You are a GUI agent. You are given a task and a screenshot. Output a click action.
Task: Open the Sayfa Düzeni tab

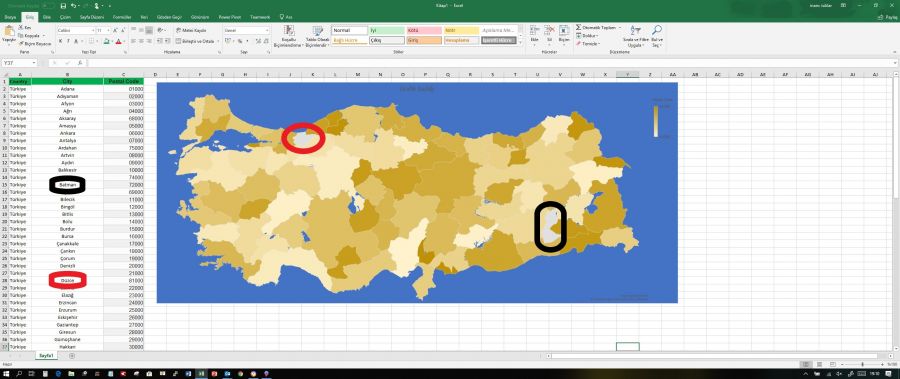[92, 17]
